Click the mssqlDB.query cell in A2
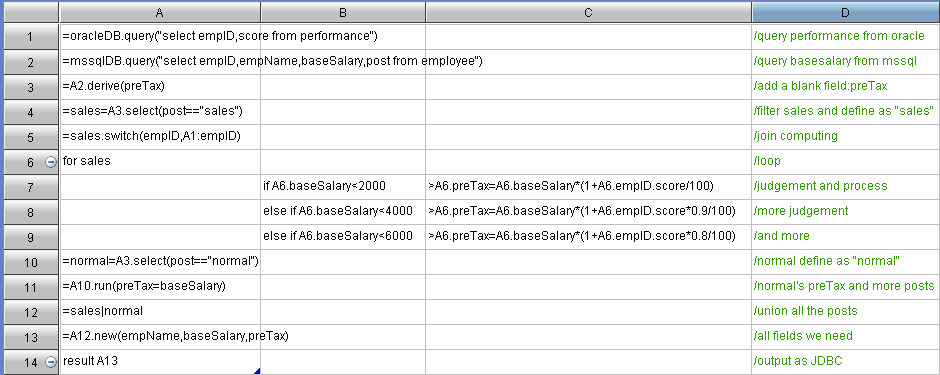Image resolution: width=940 pixels, height=375 pixels. point(159,61)
